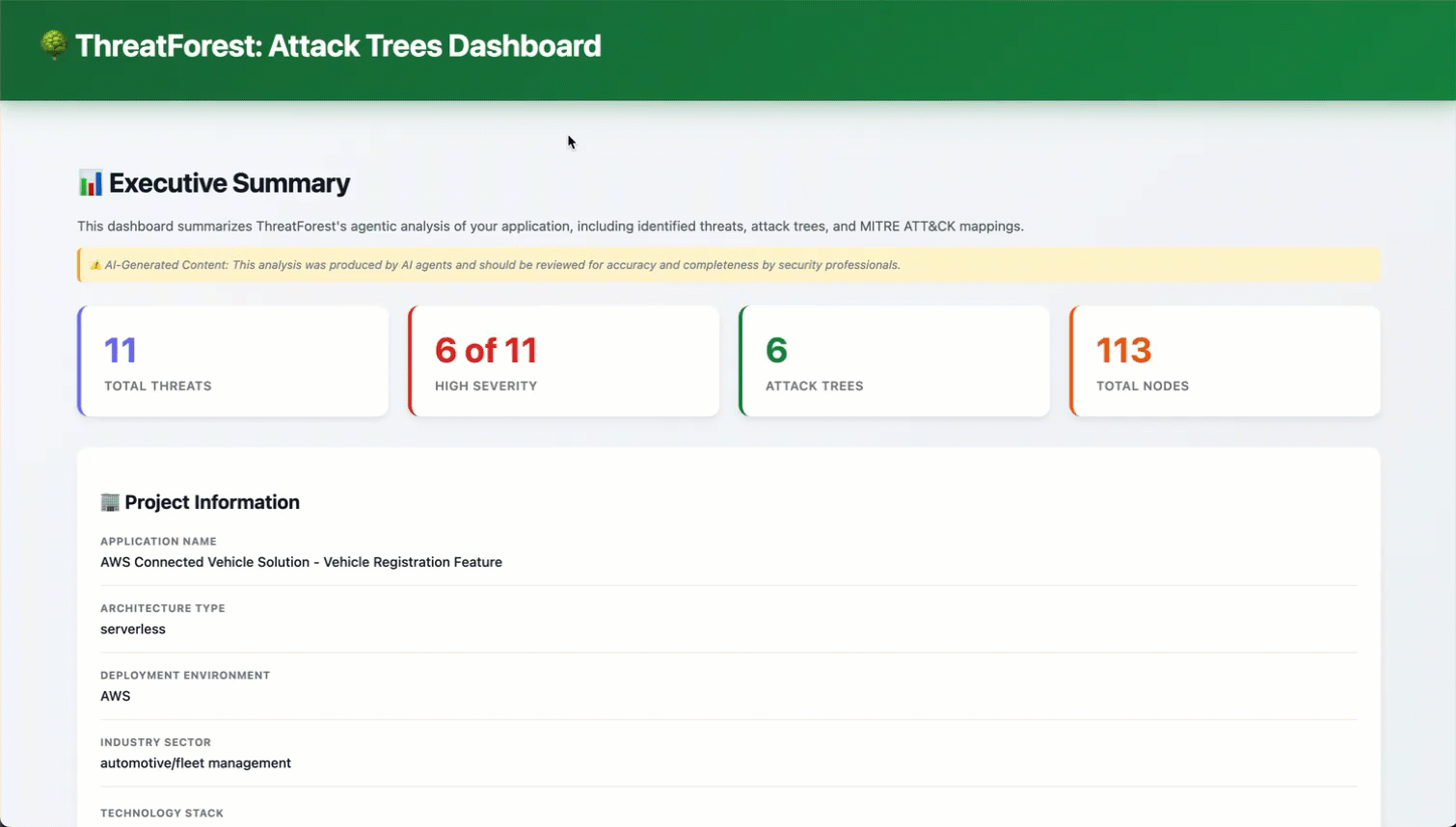Select the AWS deployment environment value

click(115, 696)
